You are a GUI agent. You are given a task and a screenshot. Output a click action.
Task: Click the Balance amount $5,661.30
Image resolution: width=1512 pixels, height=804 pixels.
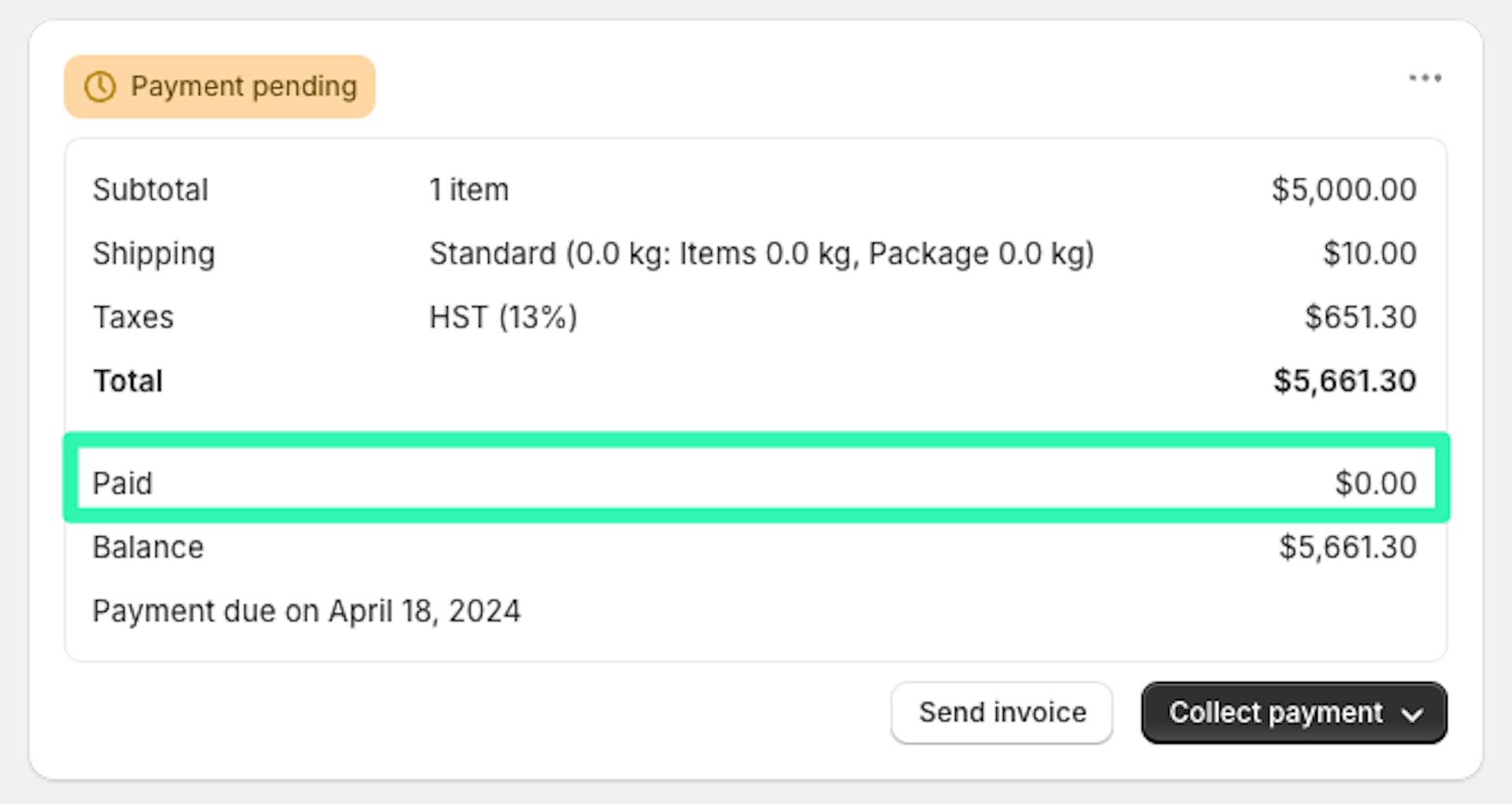(1347, 547)
